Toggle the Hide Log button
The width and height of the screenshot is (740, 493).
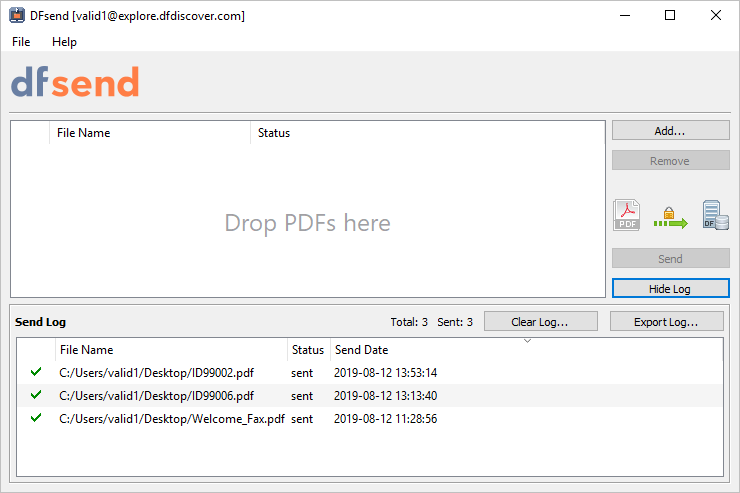tap(671, 289)
